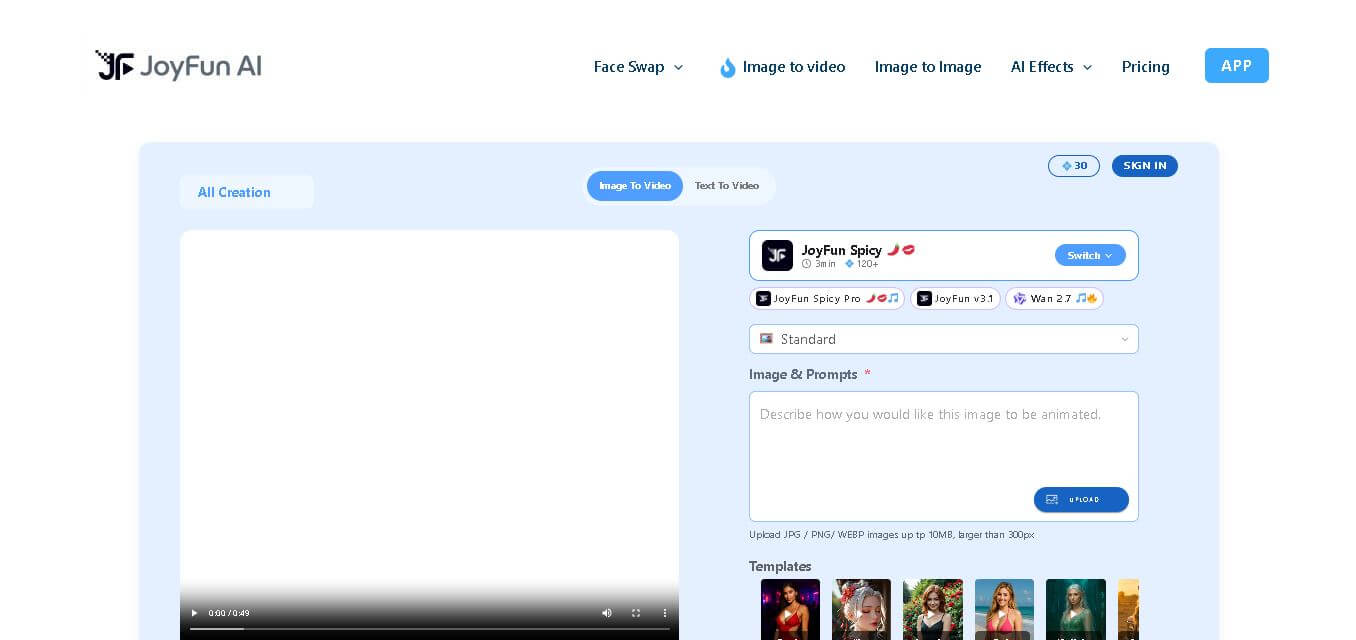
Task: Click the flame icon beside Image to video
Action: [x=728, y=67]
